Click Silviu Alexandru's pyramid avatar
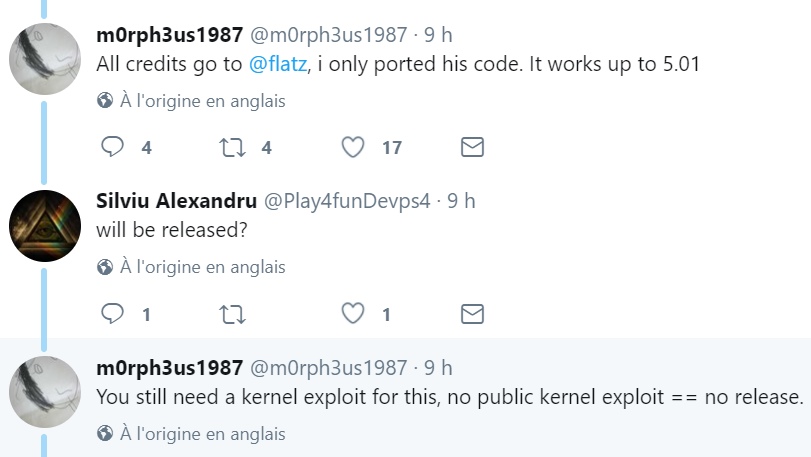The width and height of the screenshot is (811, 457). click(45, 225)
